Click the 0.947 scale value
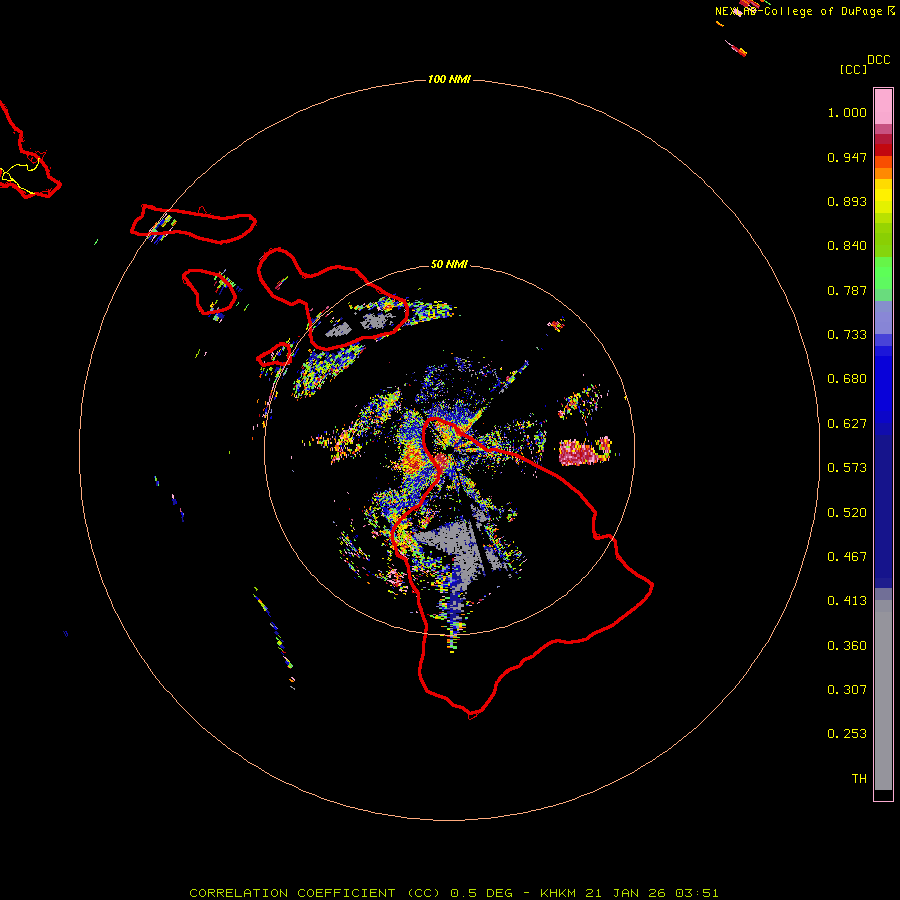 coord(847,157)
